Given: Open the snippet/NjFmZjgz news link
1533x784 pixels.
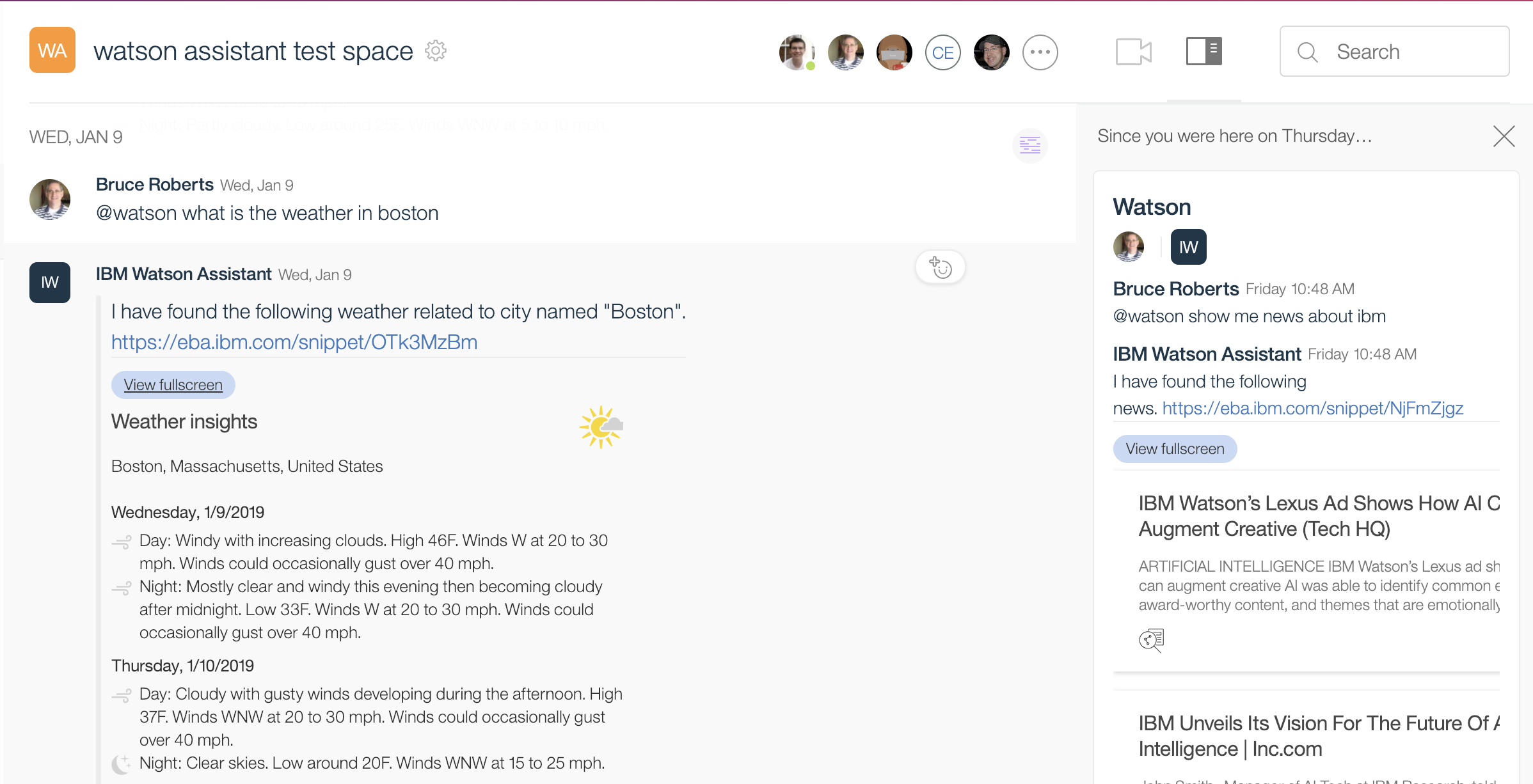Looking at the screenshot, I should click(x=1312, y=408).
